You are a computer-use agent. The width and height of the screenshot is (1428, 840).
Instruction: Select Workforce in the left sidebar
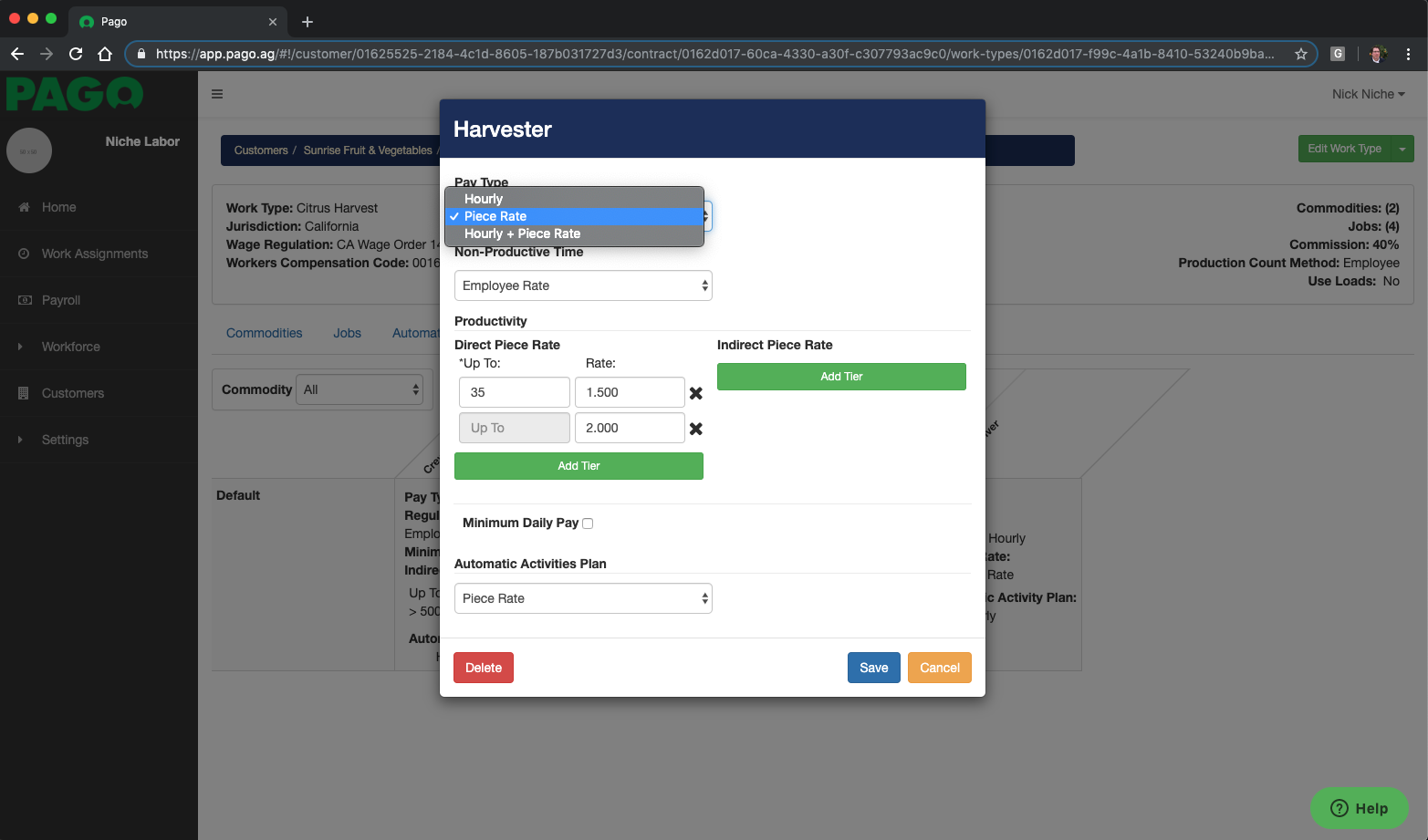pos(70,347)
